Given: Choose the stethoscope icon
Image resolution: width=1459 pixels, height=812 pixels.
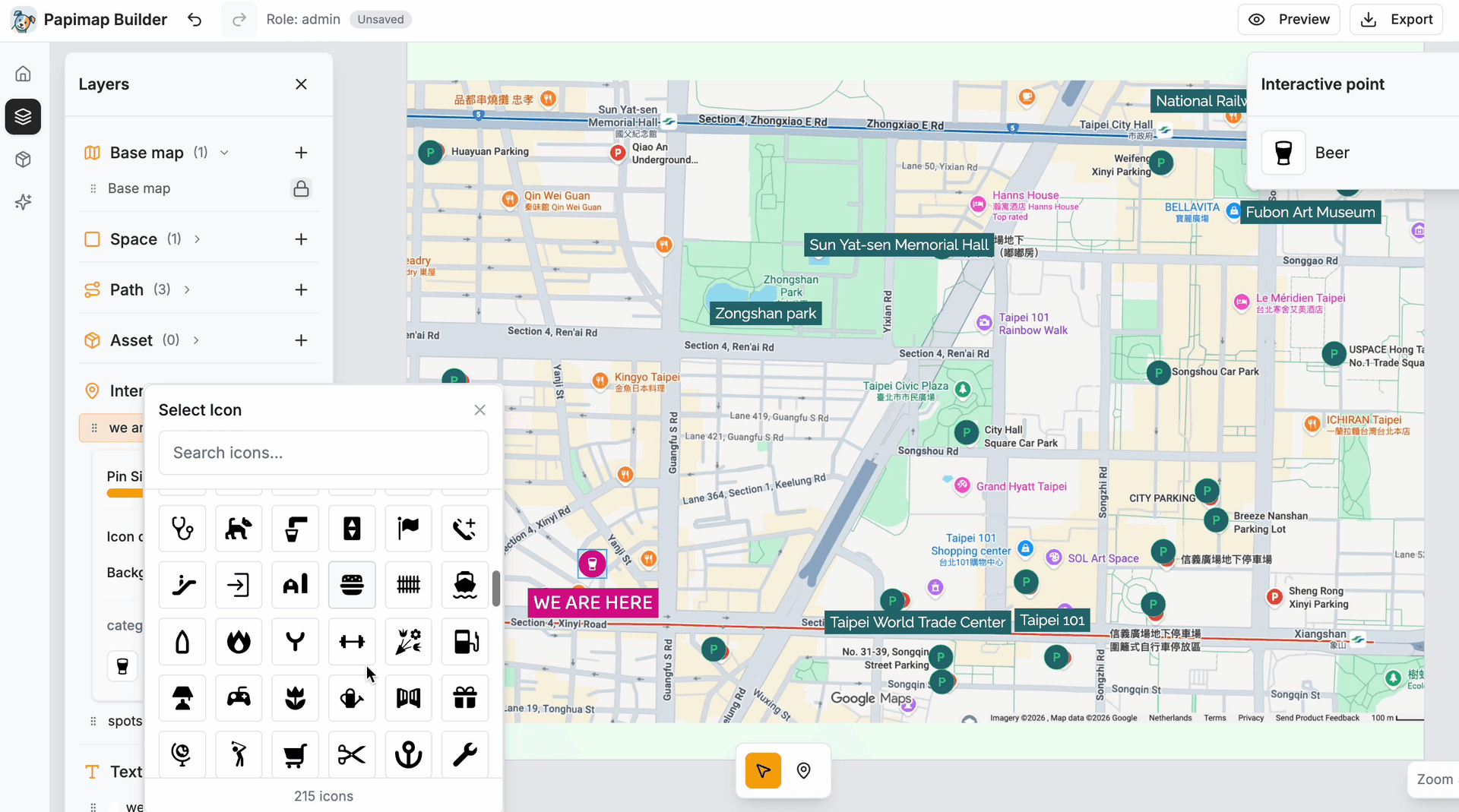Looking at the screenshot, I should 182,528.
